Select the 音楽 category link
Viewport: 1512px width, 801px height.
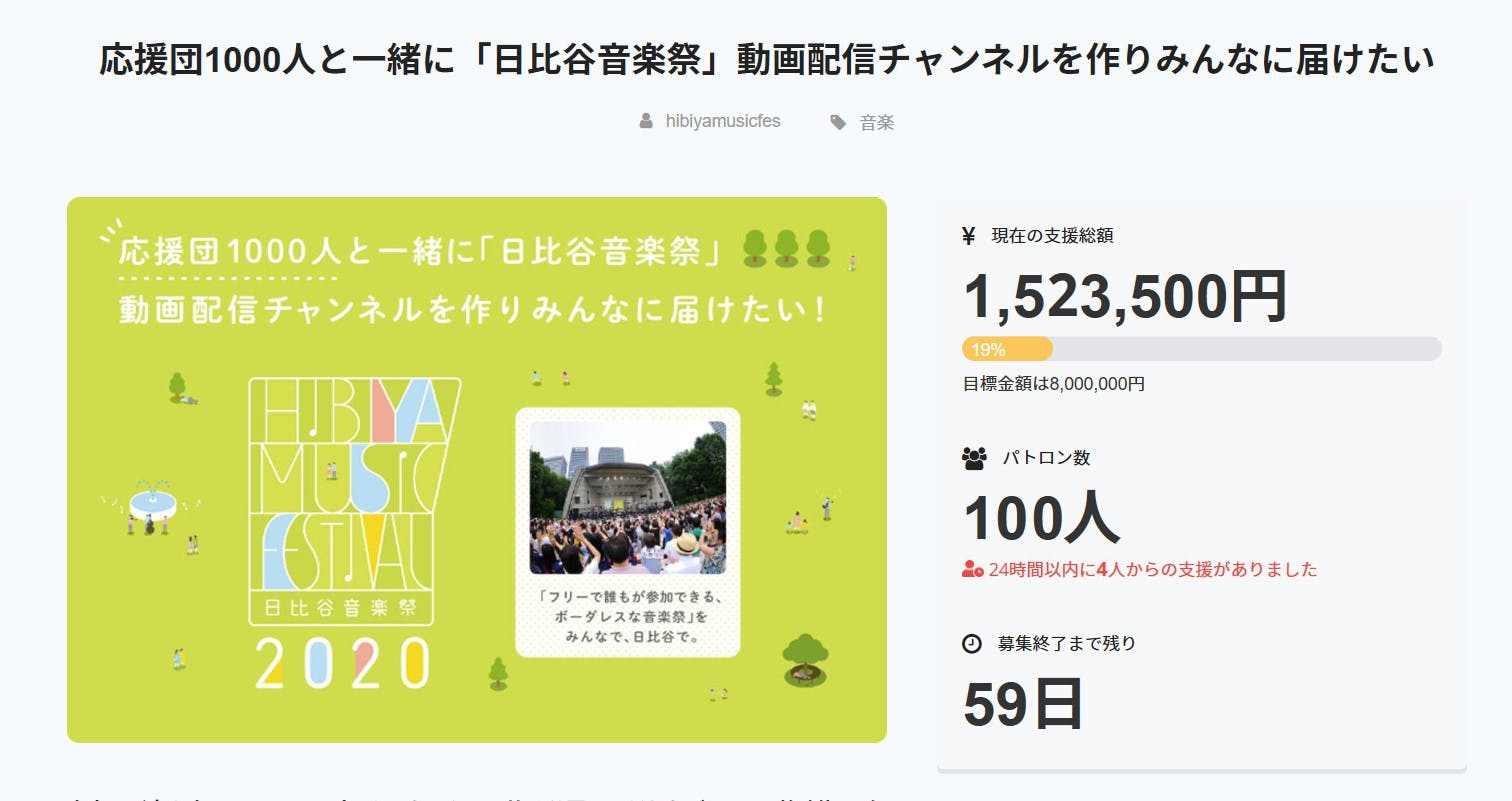tap(877, 123)
